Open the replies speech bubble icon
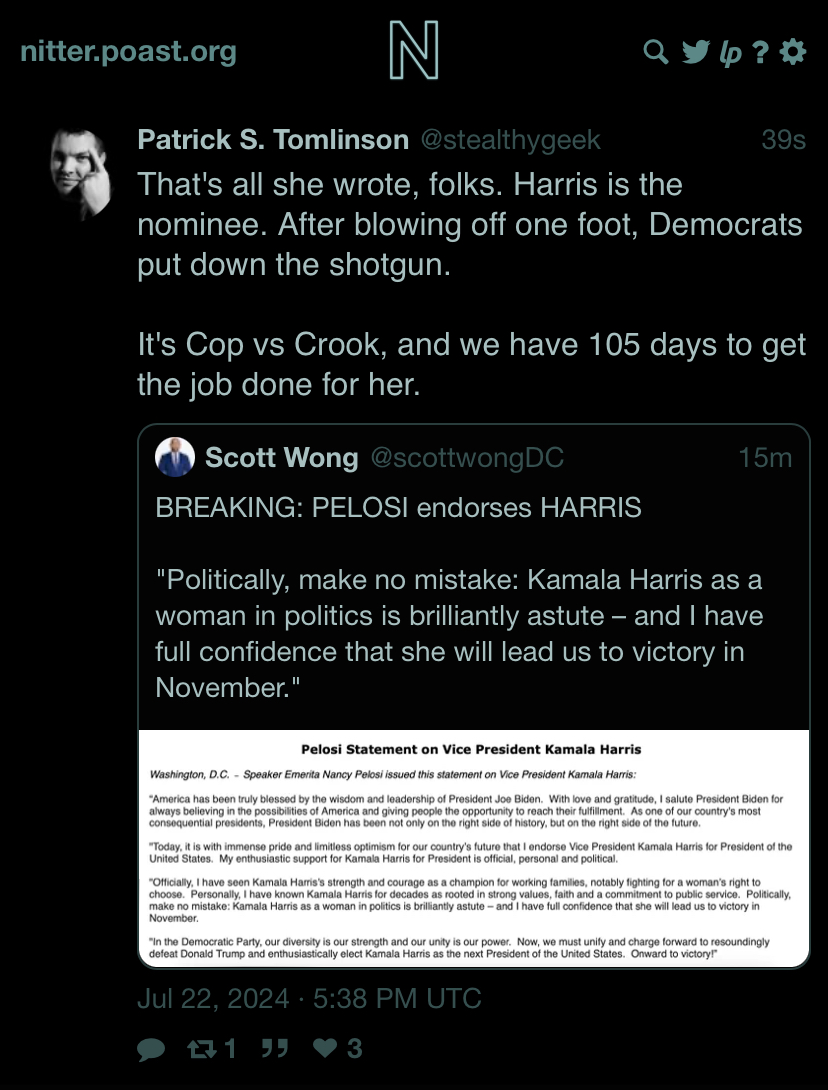Viewport: 828px width, 1090px height. 151,1049
